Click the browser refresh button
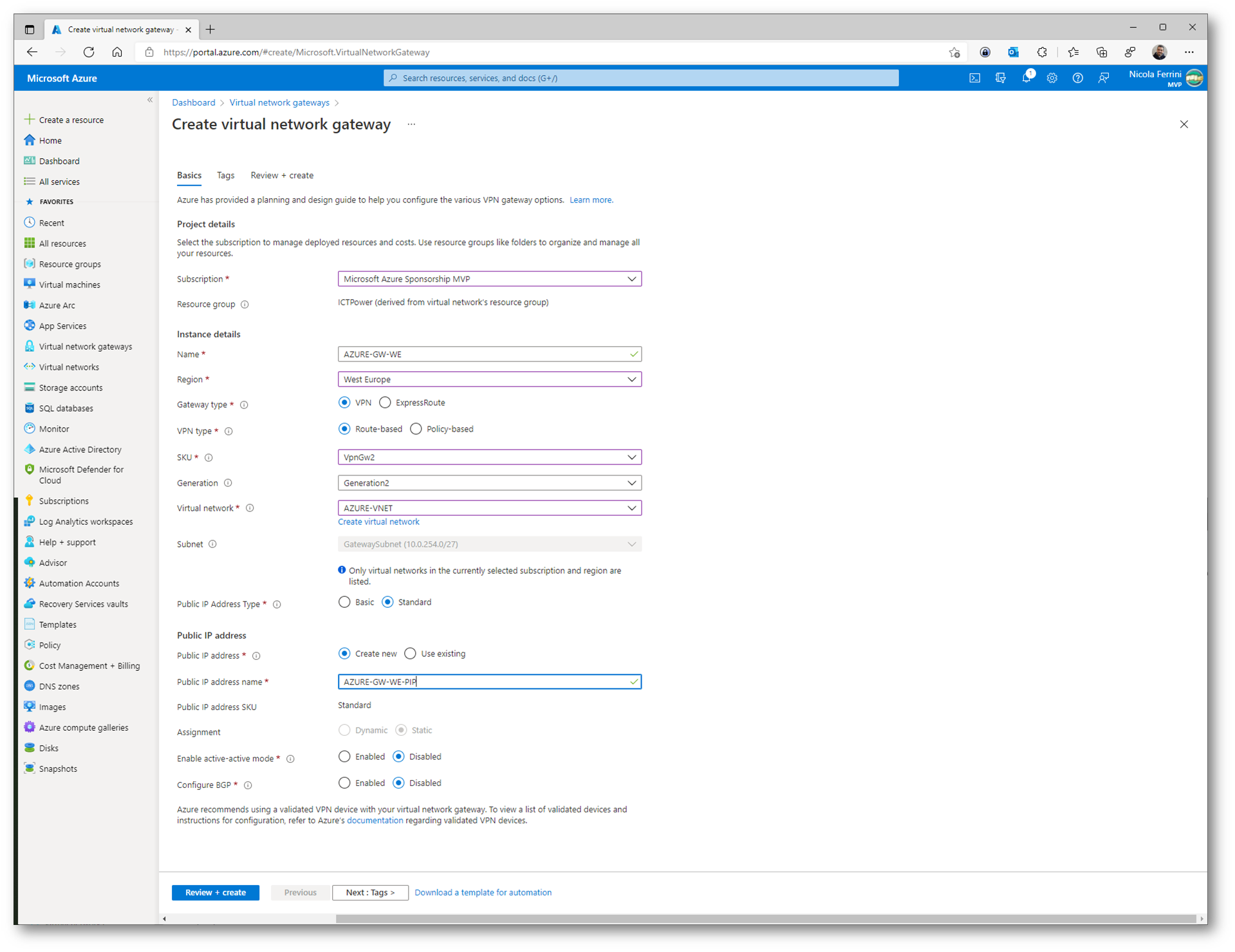The image size is (1235, 952). [x=89, y=52]
